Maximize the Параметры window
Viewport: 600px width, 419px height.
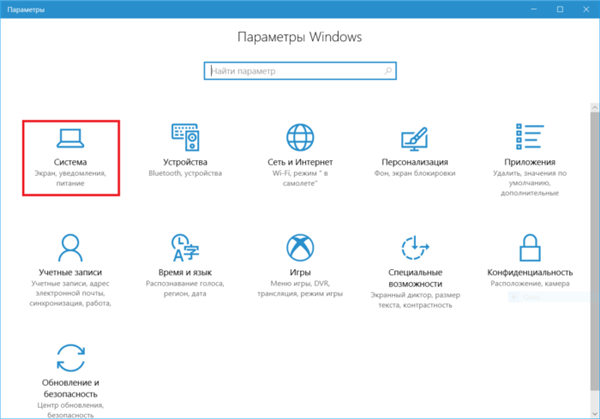point(560,9)
